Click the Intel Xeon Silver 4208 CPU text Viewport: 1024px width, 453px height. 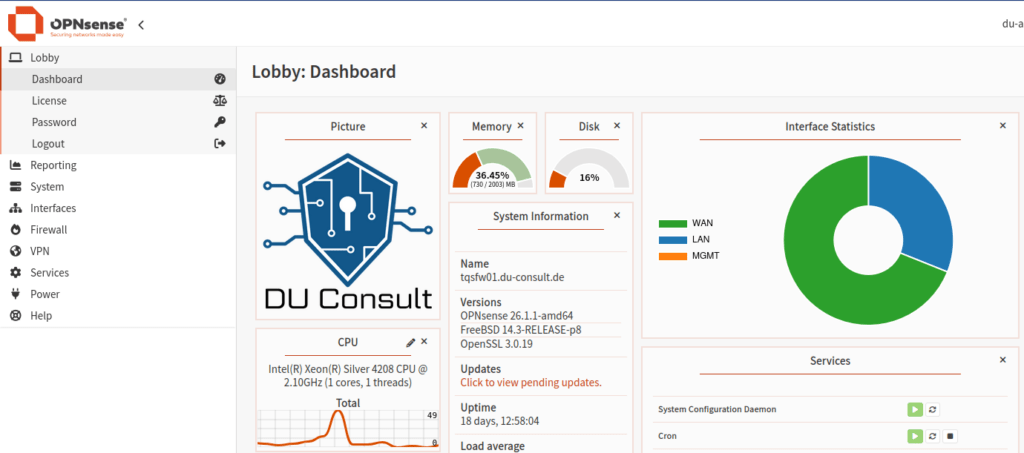point(348,375)
